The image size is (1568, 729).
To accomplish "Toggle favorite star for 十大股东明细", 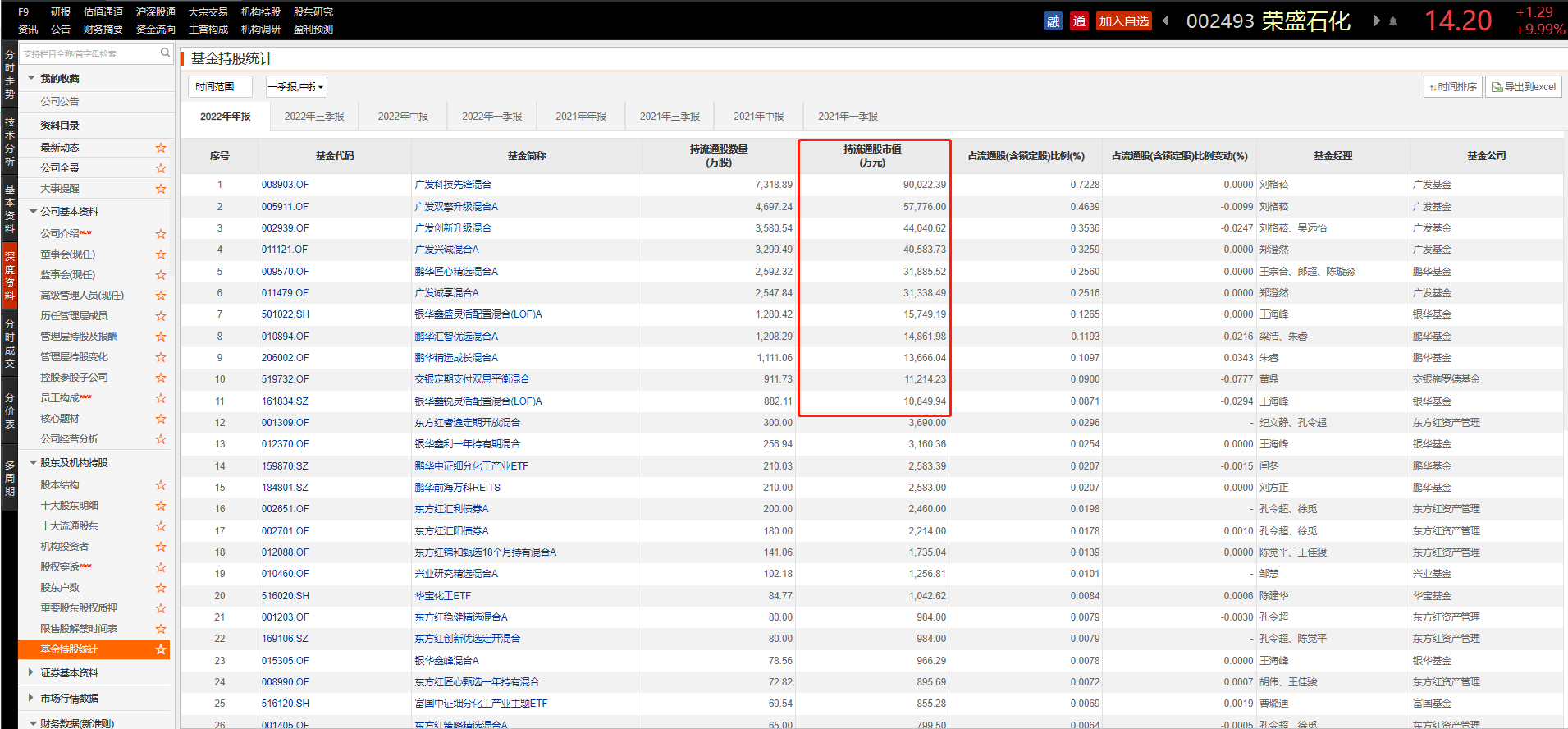I will (161, 506).
